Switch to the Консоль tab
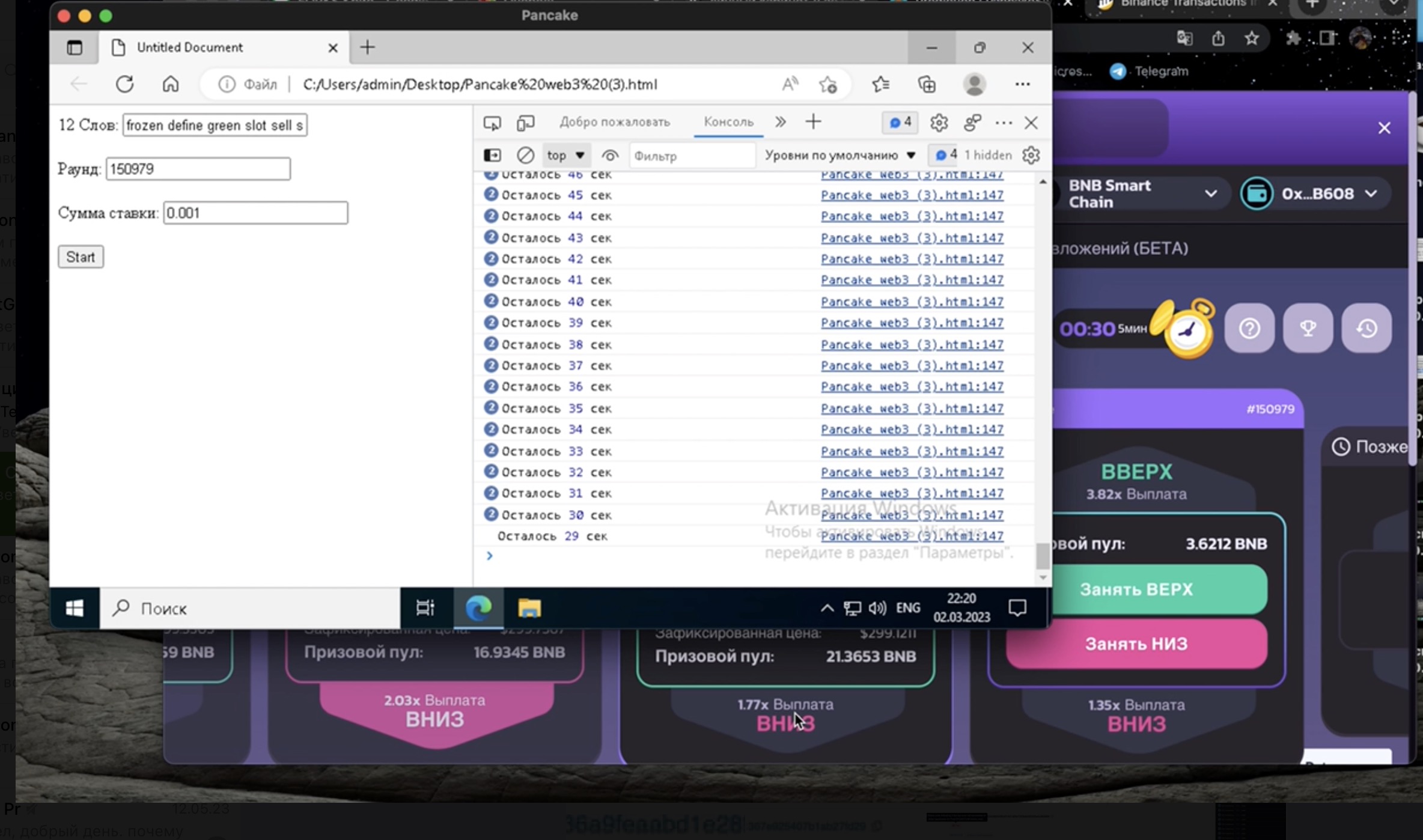 point(728,122)
